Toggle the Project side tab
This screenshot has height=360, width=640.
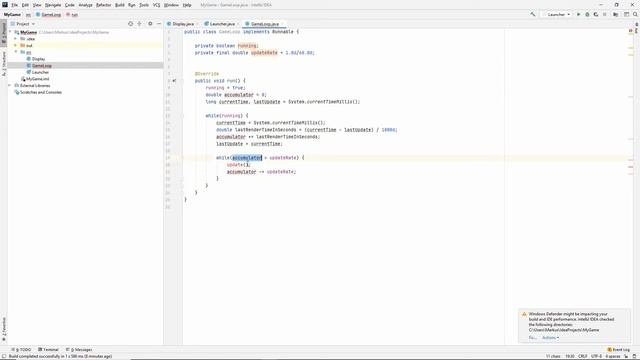click(4, 33)
